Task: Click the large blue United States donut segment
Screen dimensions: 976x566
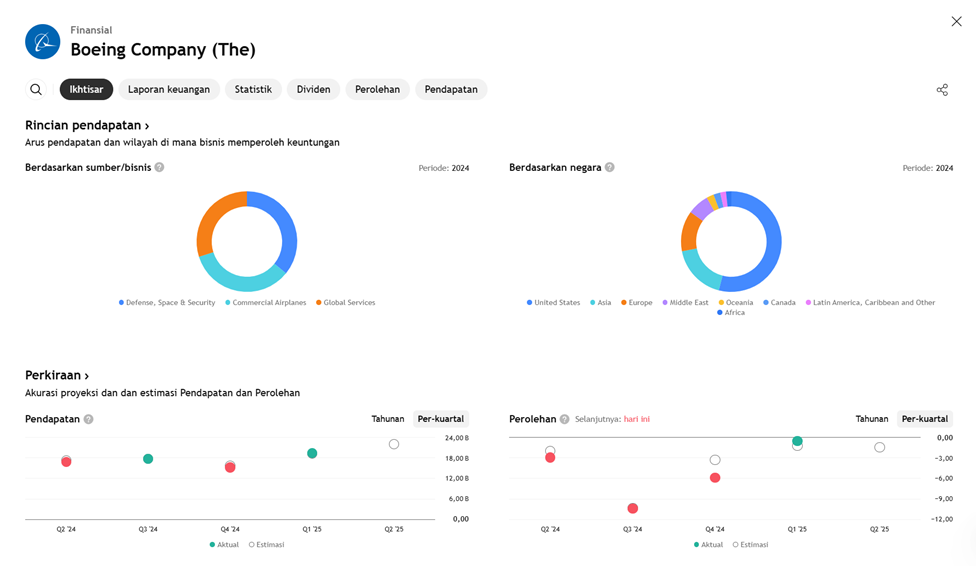Action: tap(772, 249)
